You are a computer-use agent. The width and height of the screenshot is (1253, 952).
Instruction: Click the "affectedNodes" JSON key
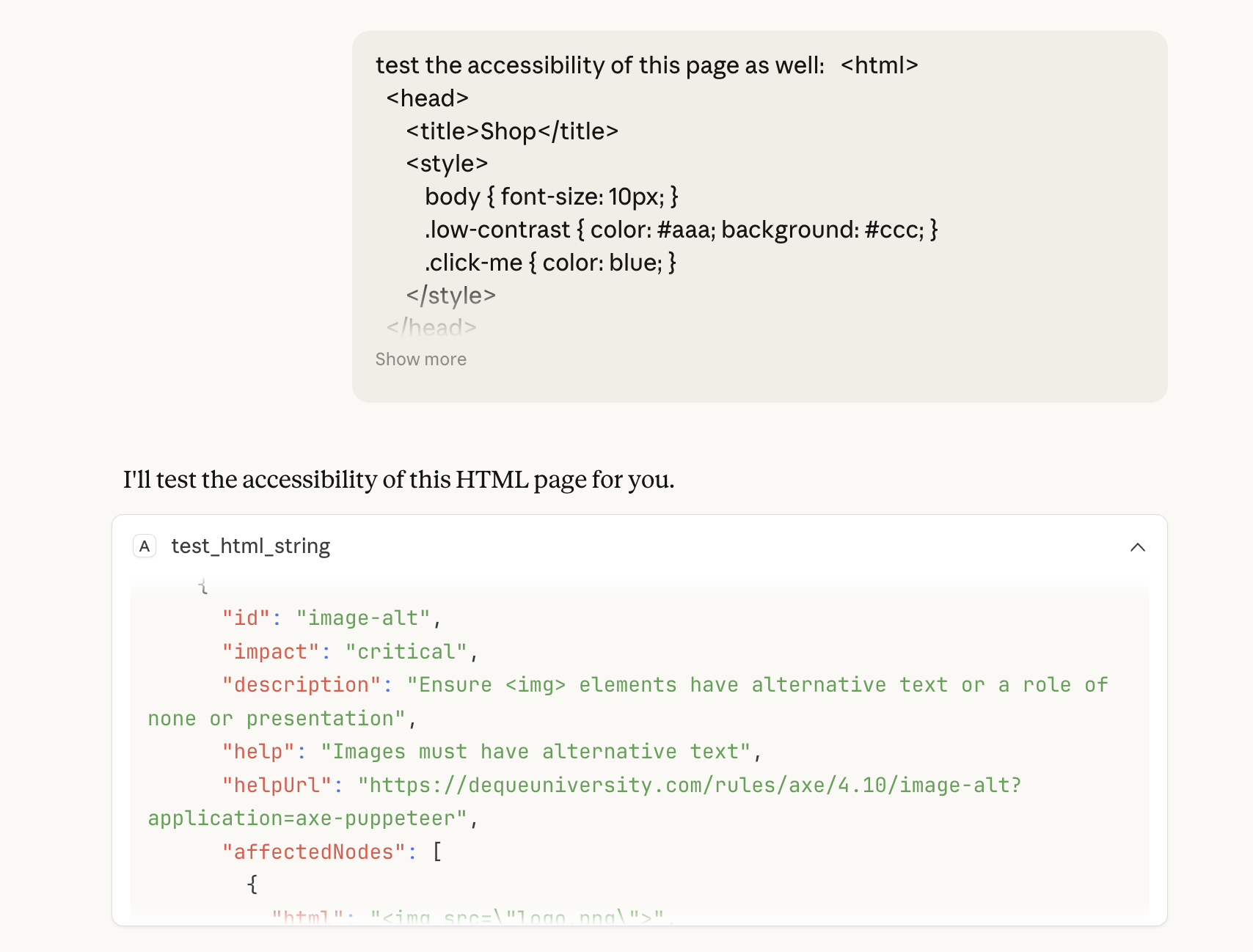[315, 851]
